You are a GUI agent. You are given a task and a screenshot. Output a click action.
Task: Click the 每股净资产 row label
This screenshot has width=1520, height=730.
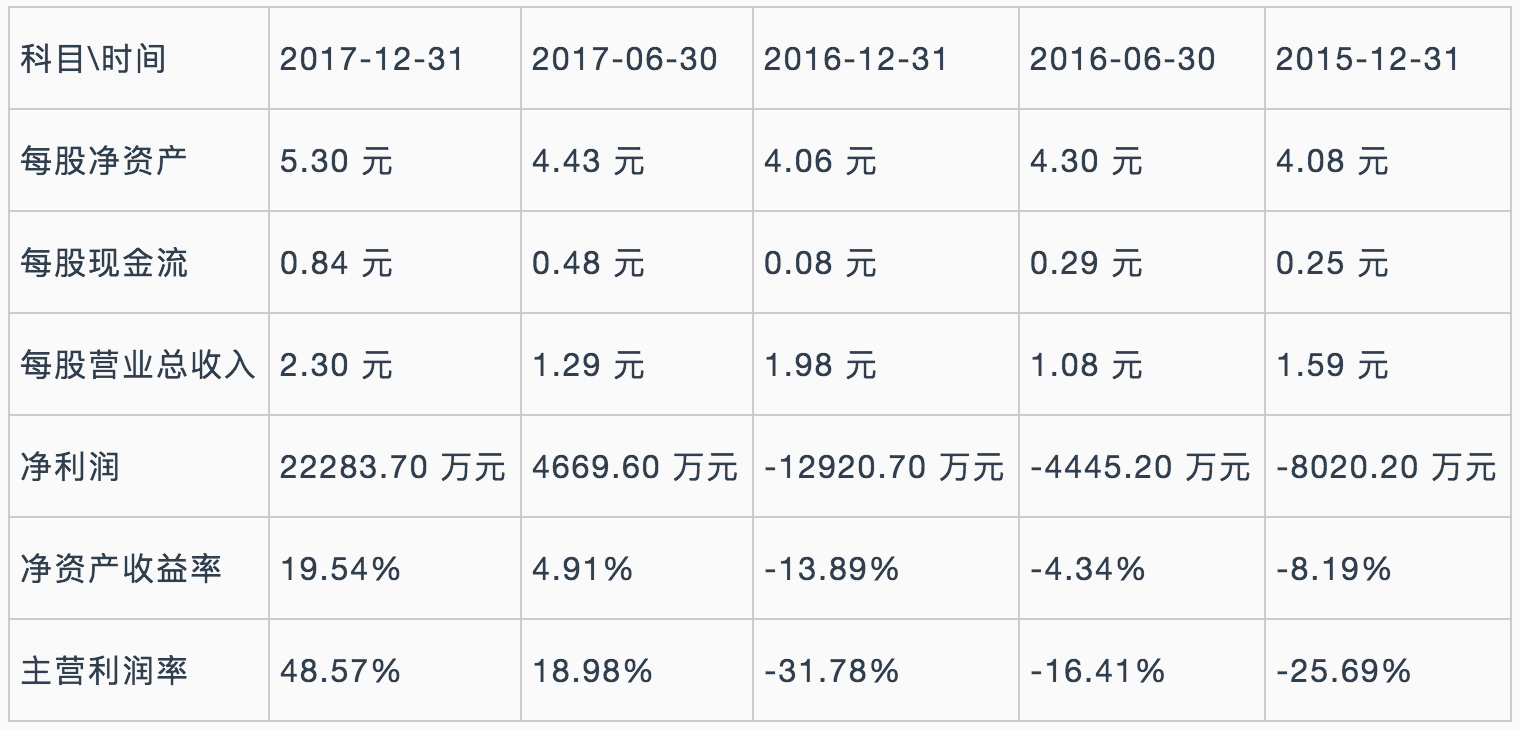105,161
